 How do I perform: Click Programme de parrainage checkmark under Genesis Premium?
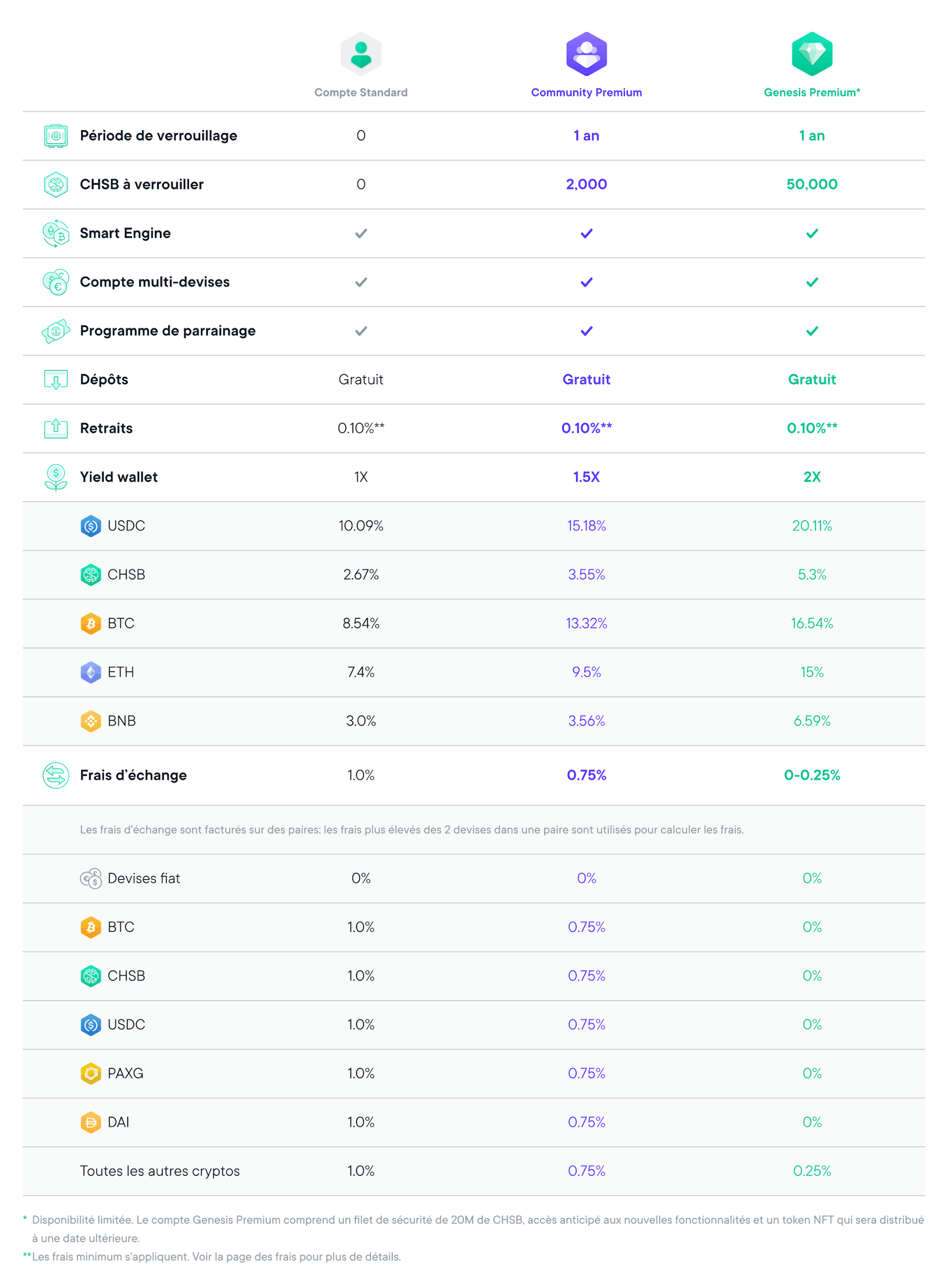click(812, 331)
